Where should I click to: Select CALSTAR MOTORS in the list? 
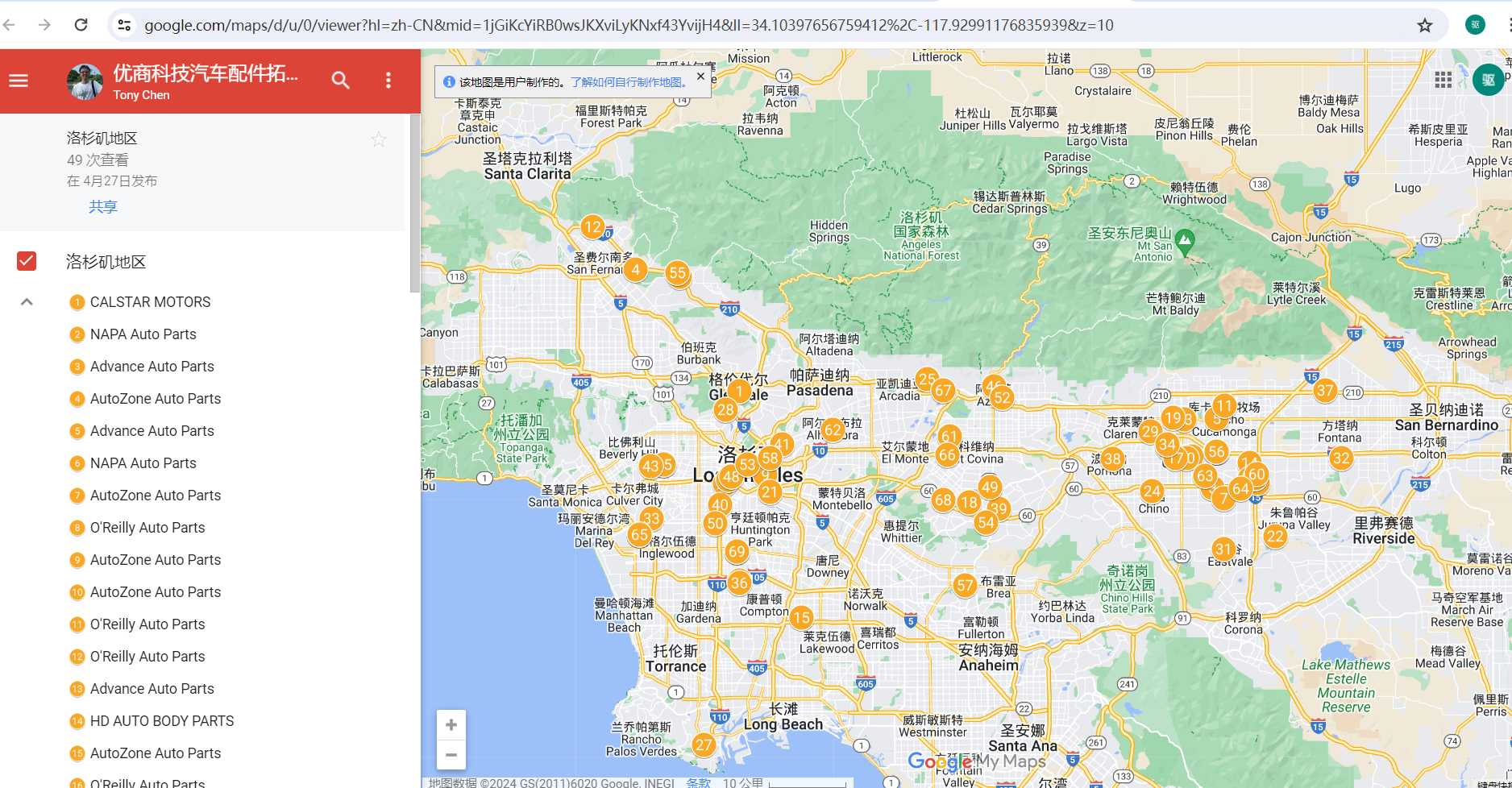tap(150, 302)
